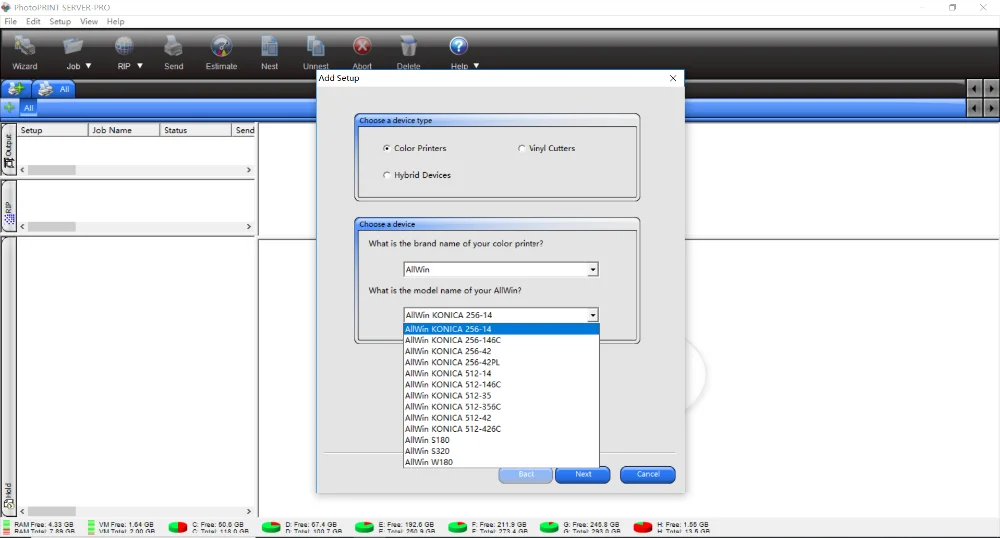Open the Help toolbar dropdown arrow

(x=476, y=66)
